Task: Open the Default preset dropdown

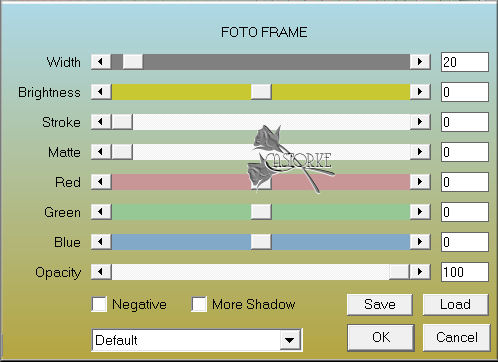Action: (x=197, y=340)
